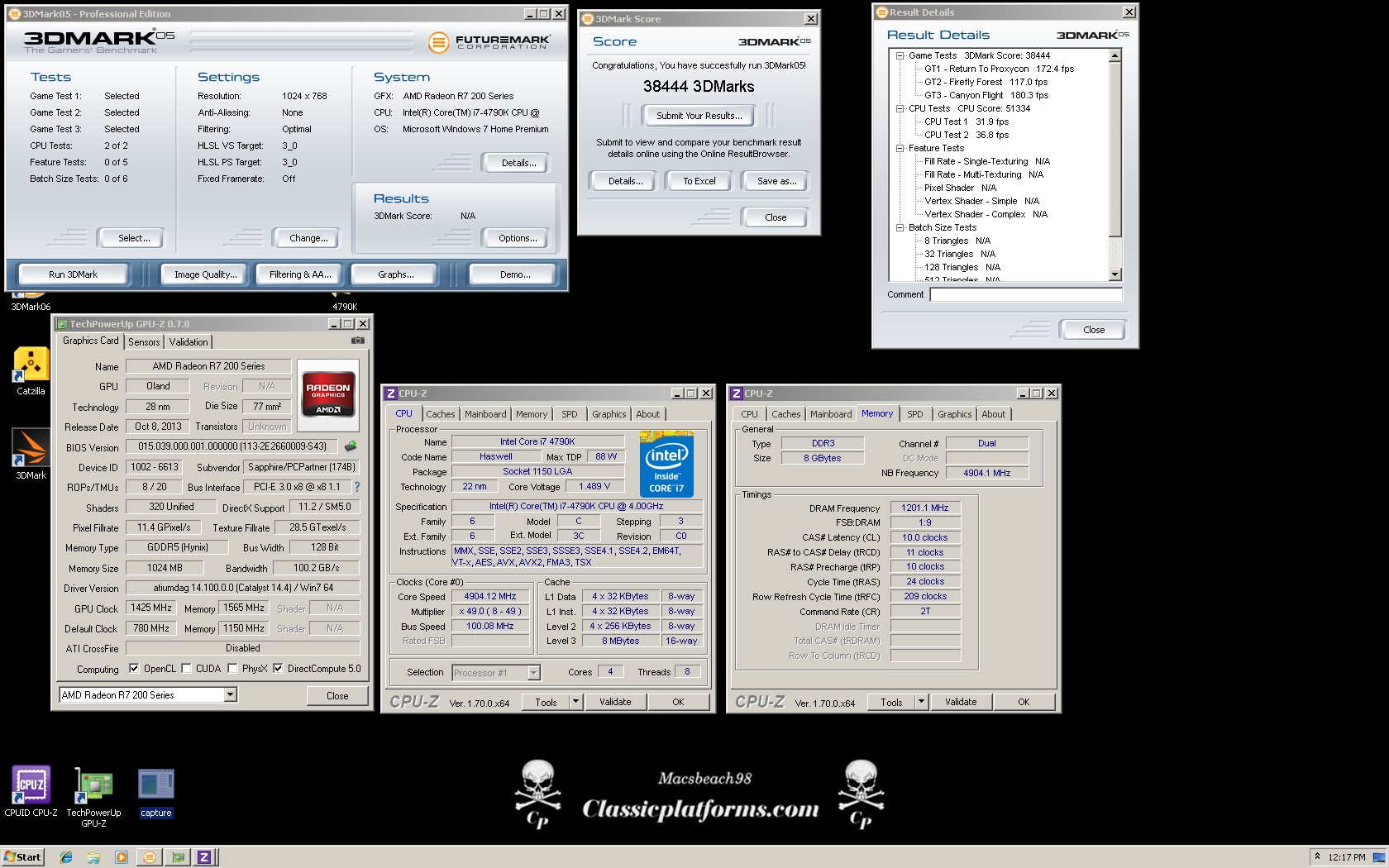The width and height of the screenshot is (1389, 868).
Task: Click the Futuremark Corporation logo
Action: pos(489,41)
